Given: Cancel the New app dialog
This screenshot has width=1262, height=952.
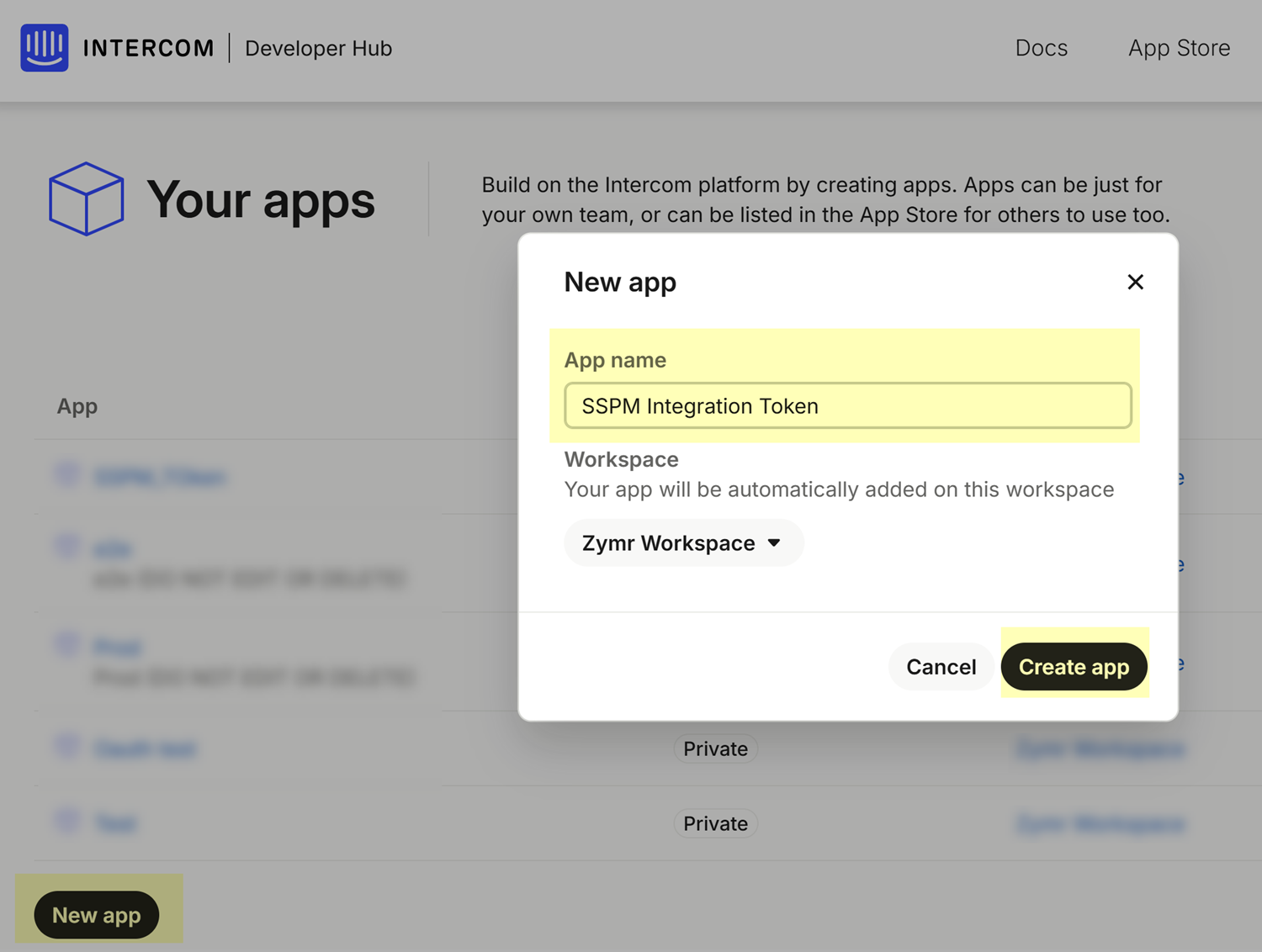Looking at the screenshot, I should pyautogui.click(x=941, y=667).
